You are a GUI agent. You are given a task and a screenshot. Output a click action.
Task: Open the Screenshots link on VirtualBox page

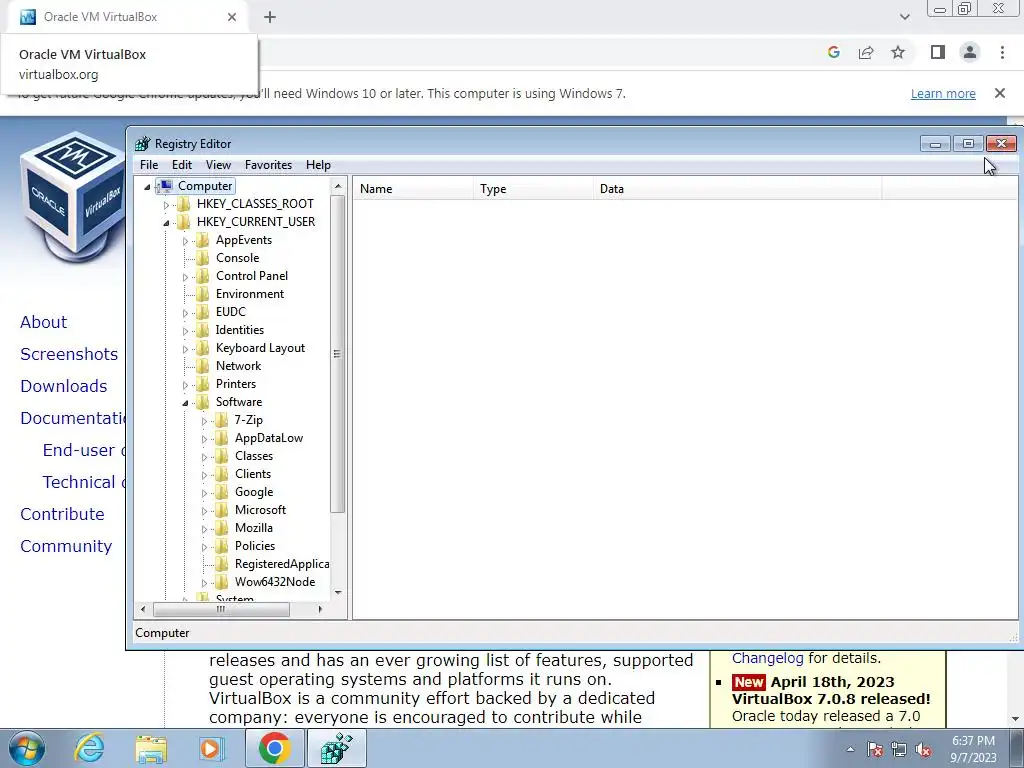69,354
